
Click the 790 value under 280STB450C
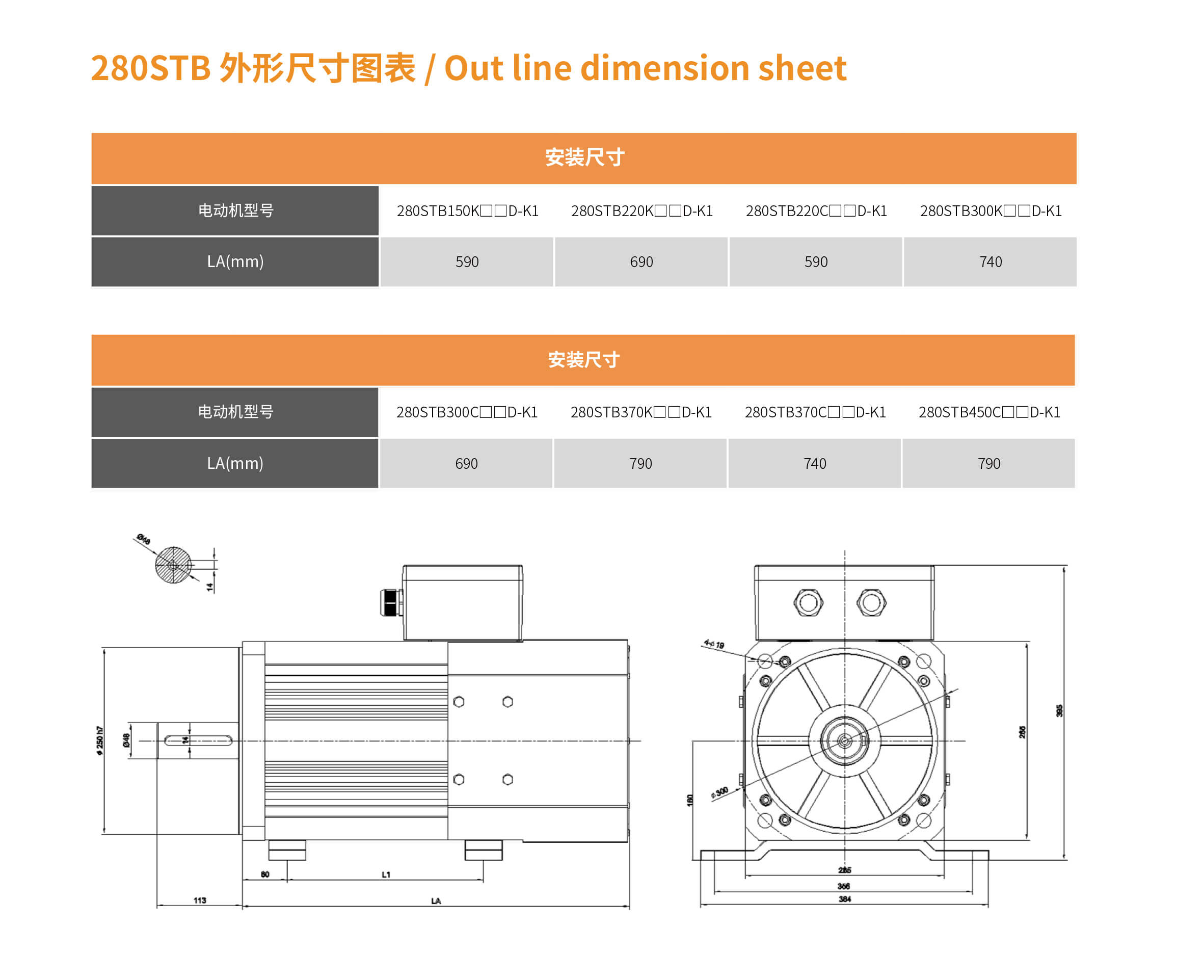pyautogui.click(x=989, y=463)
